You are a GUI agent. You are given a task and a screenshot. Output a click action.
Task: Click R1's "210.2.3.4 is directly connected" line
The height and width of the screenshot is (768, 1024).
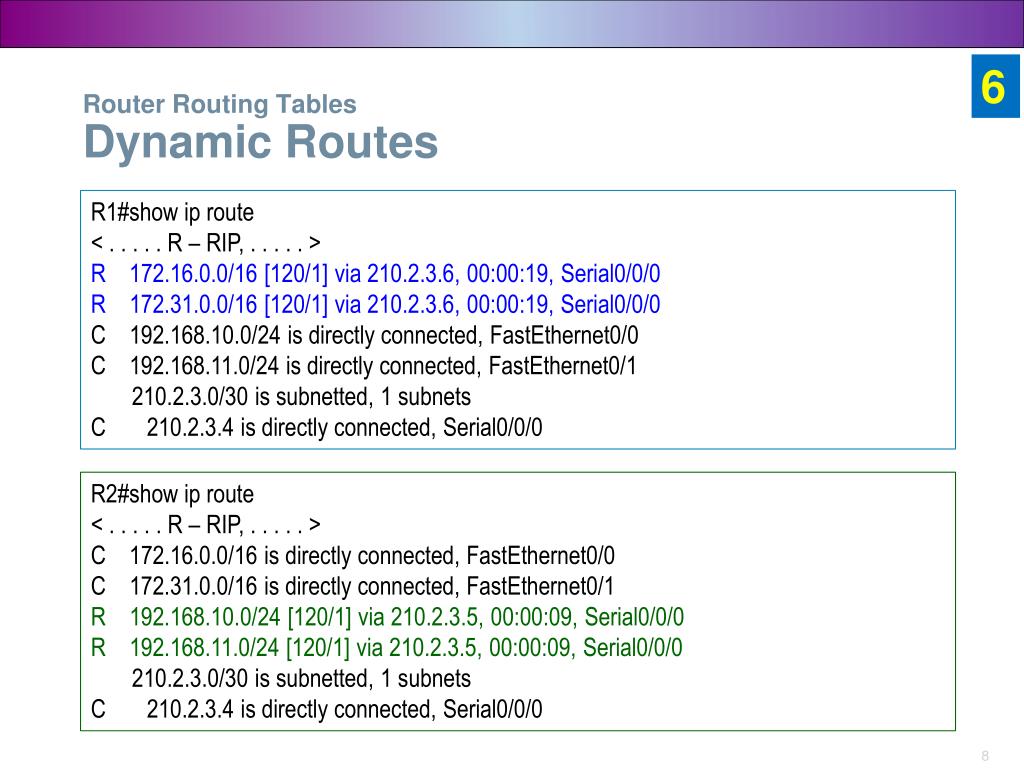tap(317, 428)
